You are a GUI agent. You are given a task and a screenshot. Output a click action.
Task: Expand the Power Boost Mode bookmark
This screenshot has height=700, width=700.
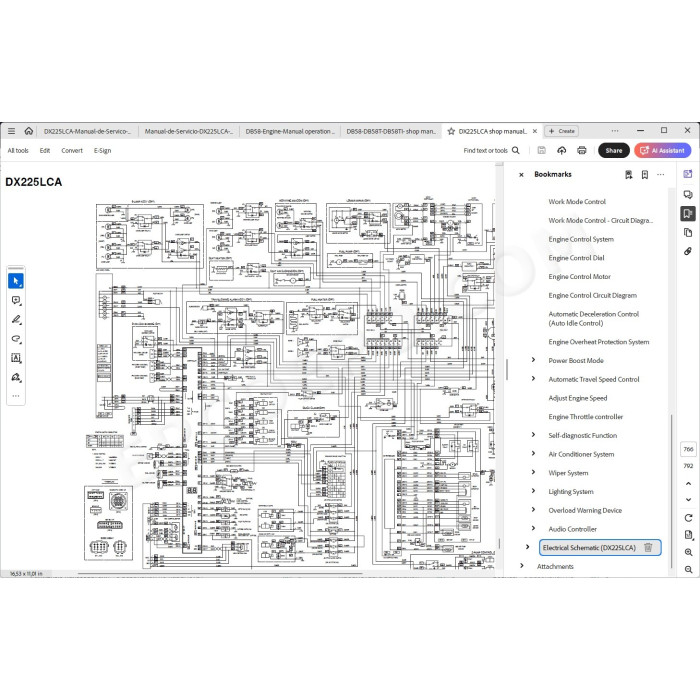533,360
